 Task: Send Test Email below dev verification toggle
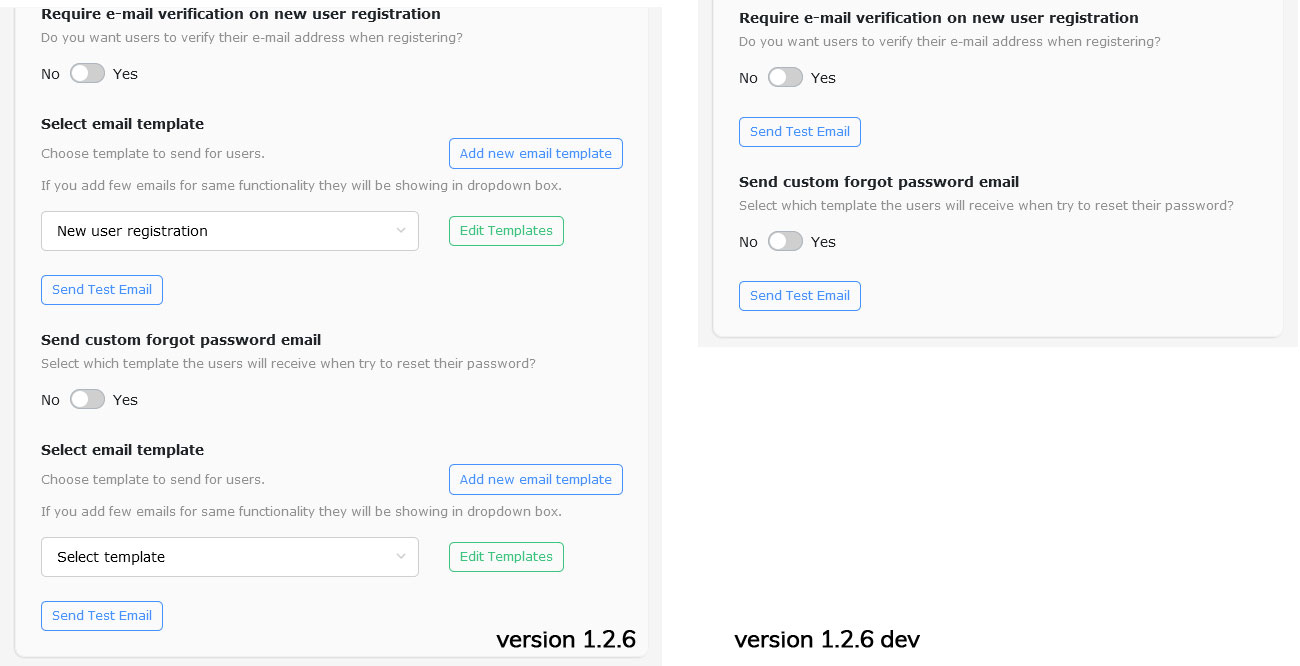[799, 131]
